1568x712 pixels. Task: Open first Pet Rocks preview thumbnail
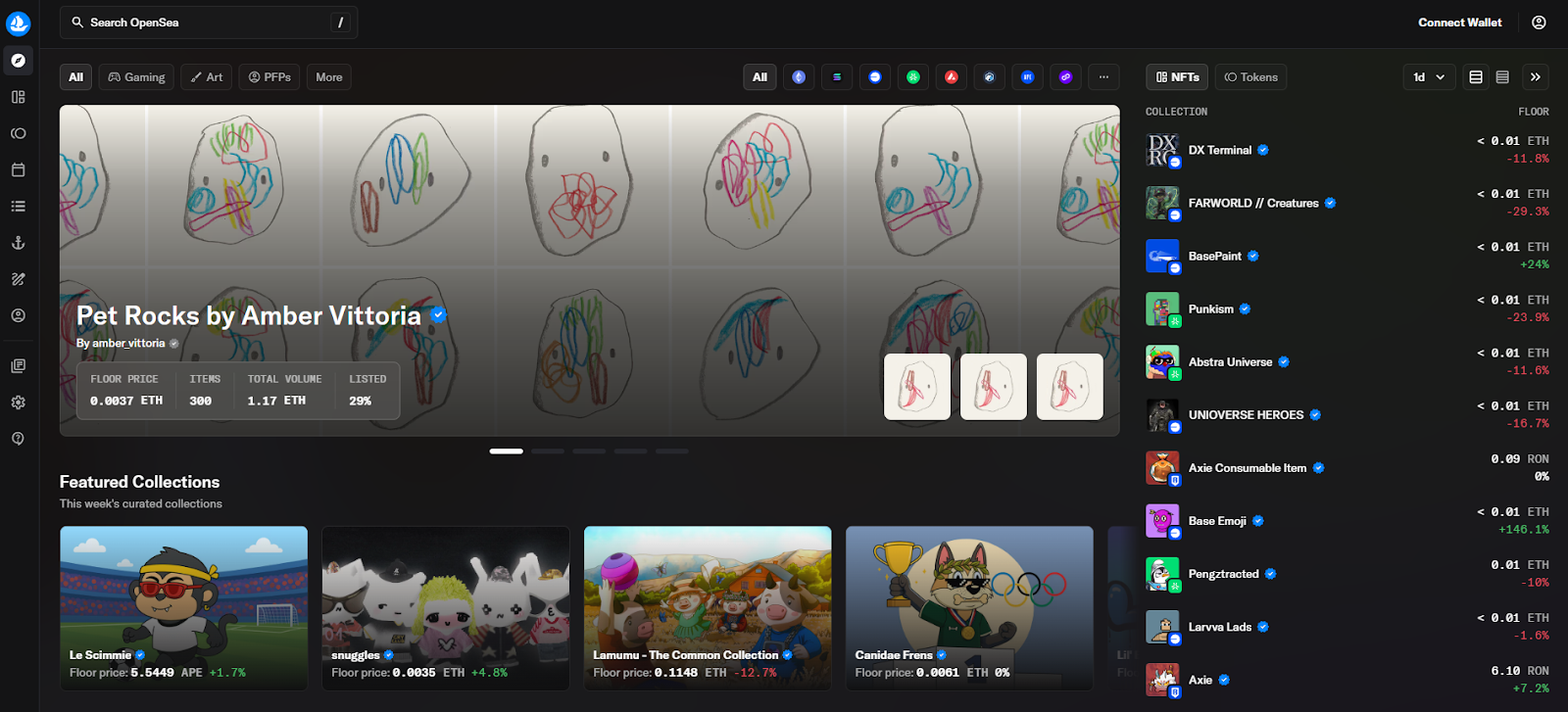(x=917, y=387)
